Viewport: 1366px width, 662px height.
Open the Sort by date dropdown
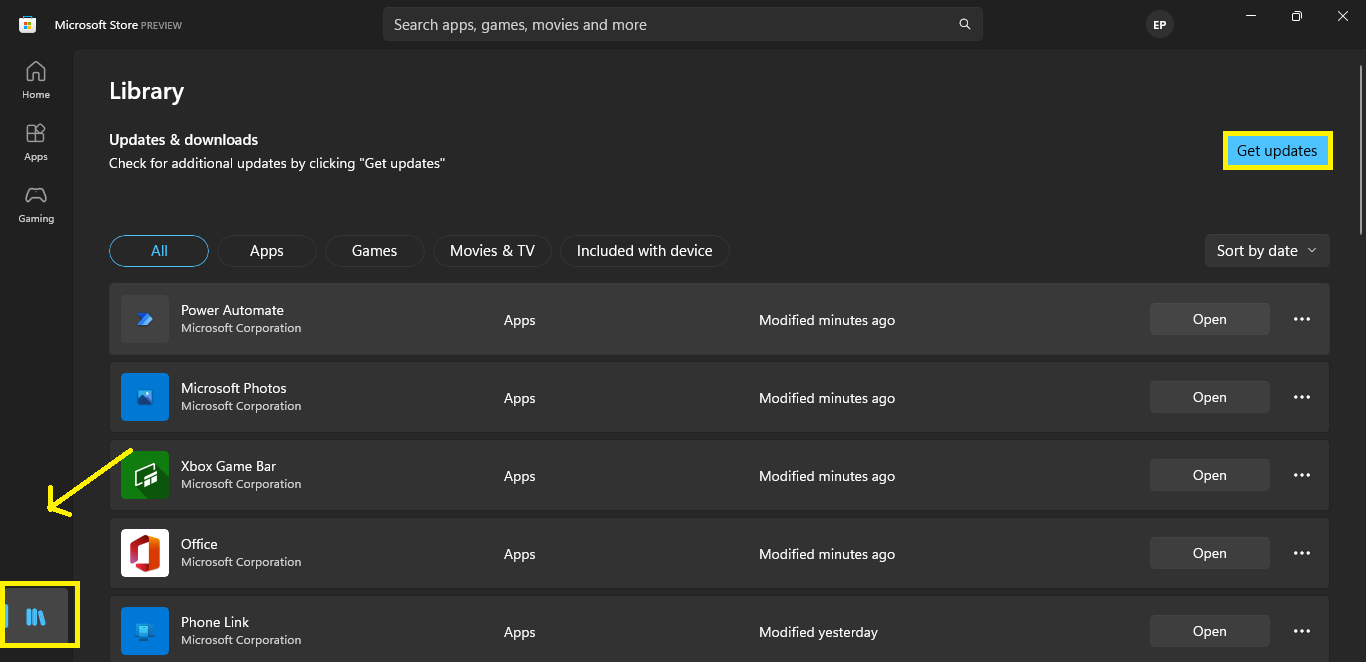pos(1266,250)
